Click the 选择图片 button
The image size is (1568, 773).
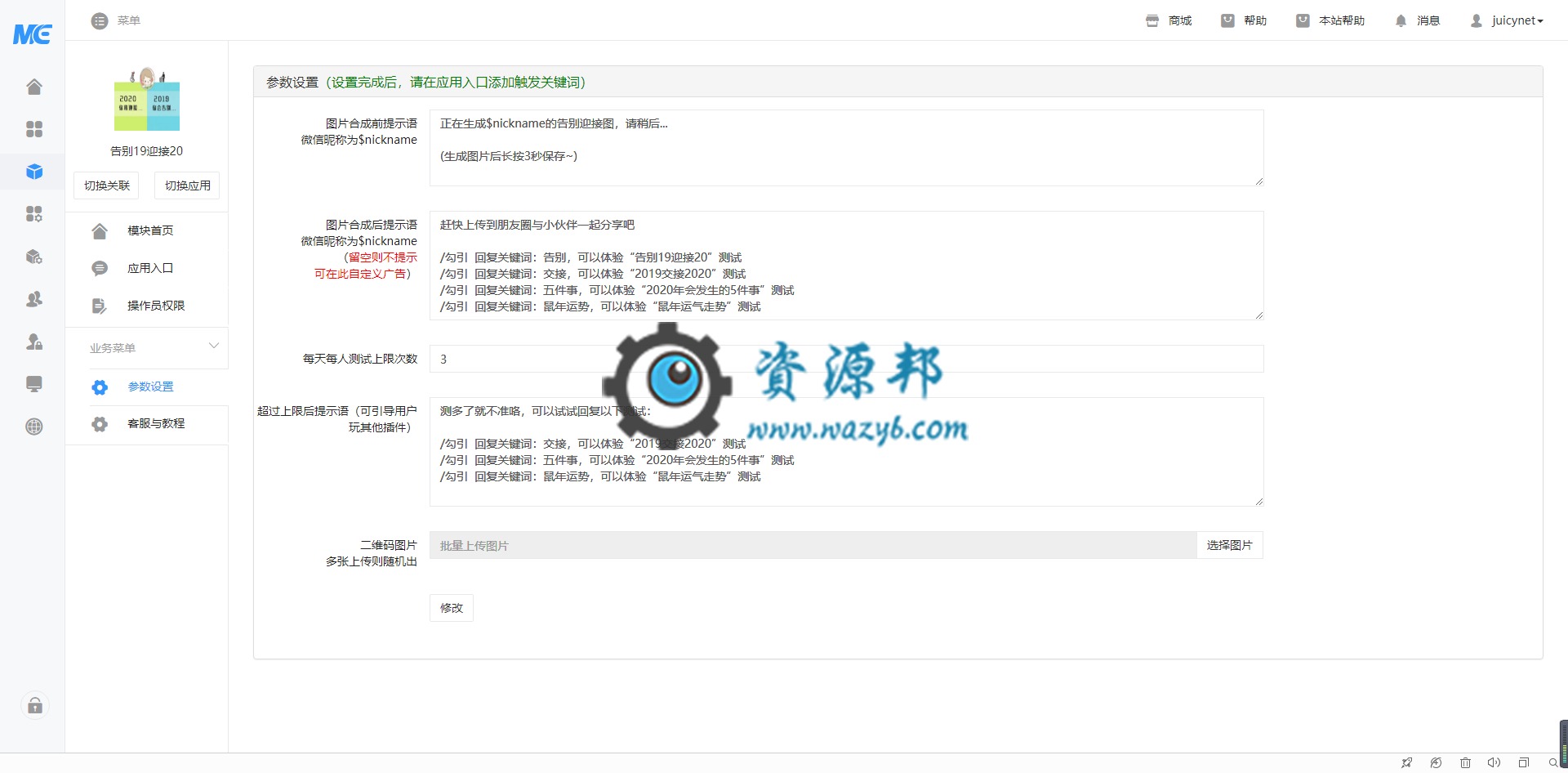pyautogui.click(x=1229, y=545)
